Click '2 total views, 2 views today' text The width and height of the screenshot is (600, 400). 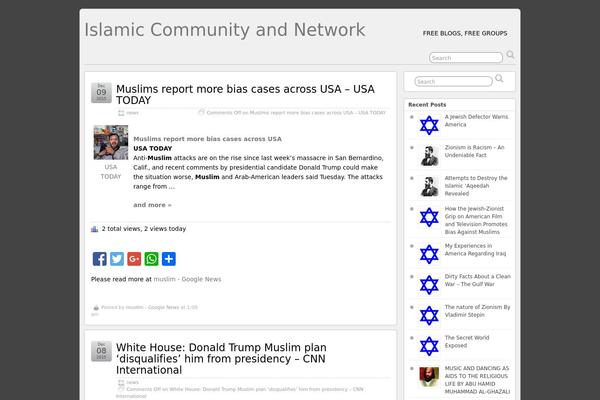pyautogui.click(x=144, y=229)
